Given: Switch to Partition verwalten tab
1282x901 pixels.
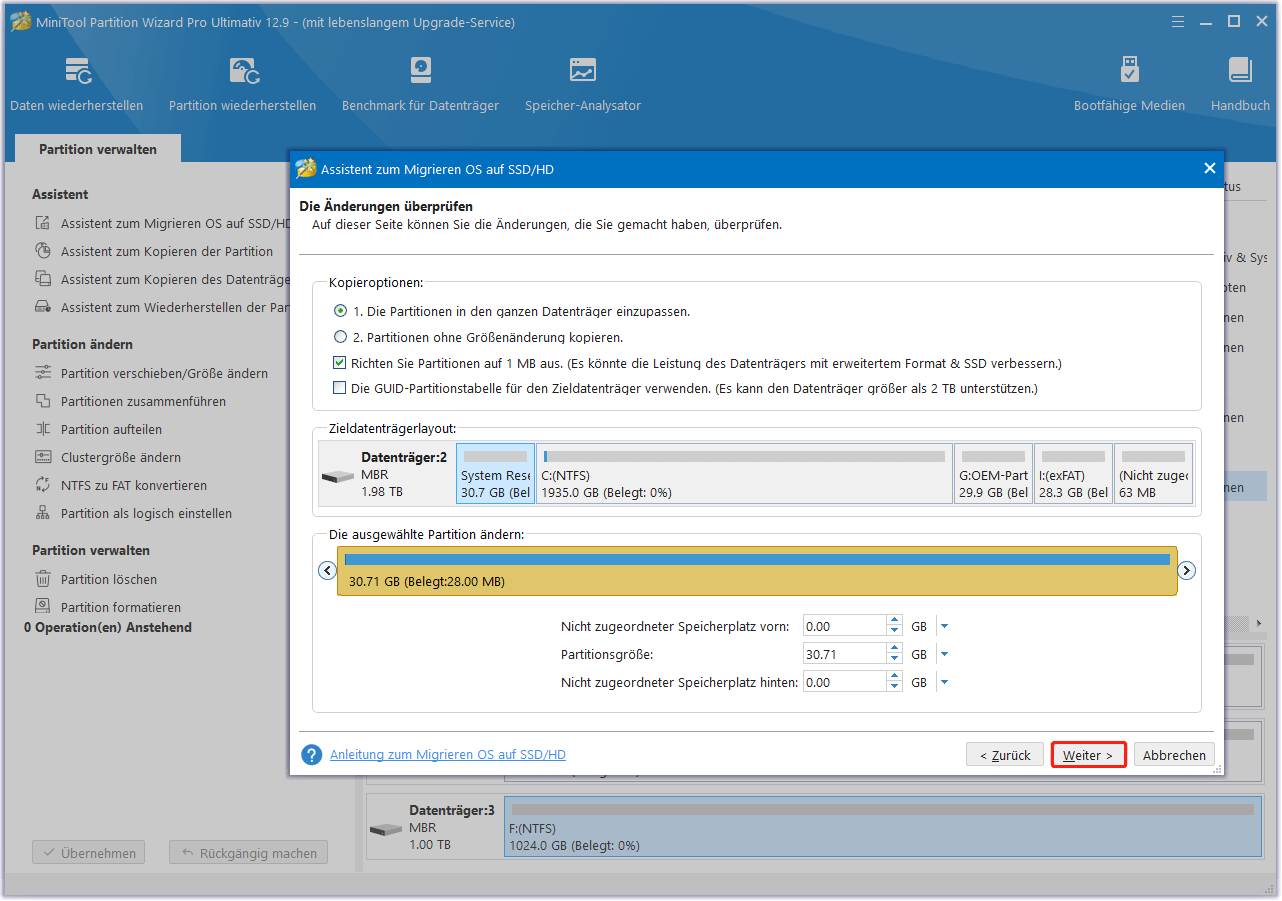Looking at the screenshot, I should point(98,149).
